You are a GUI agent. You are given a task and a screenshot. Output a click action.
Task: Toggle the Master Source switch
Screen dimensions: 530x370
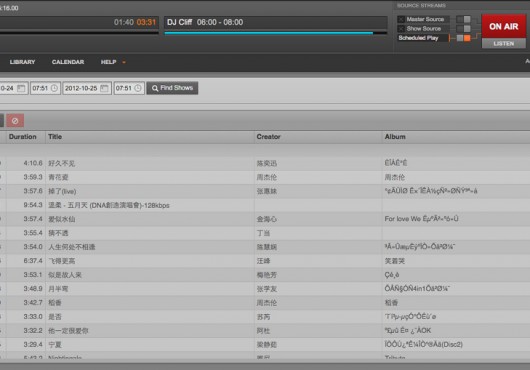(463, 19)
